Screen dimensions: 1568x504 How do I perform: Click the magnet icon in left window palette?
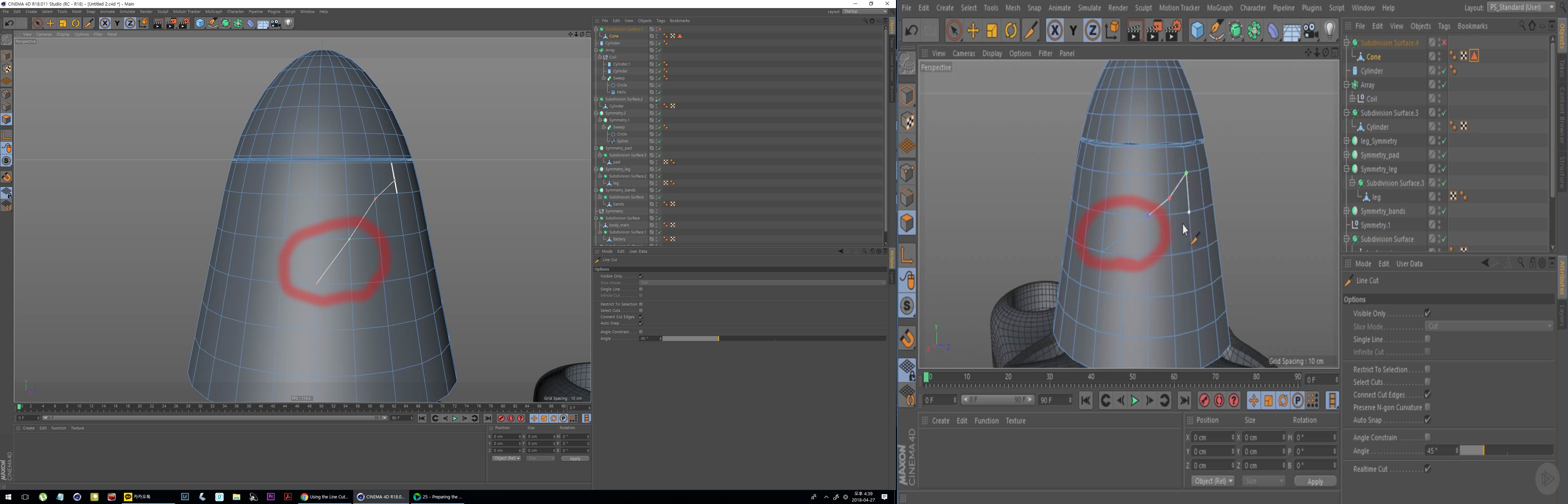(7, 177)
